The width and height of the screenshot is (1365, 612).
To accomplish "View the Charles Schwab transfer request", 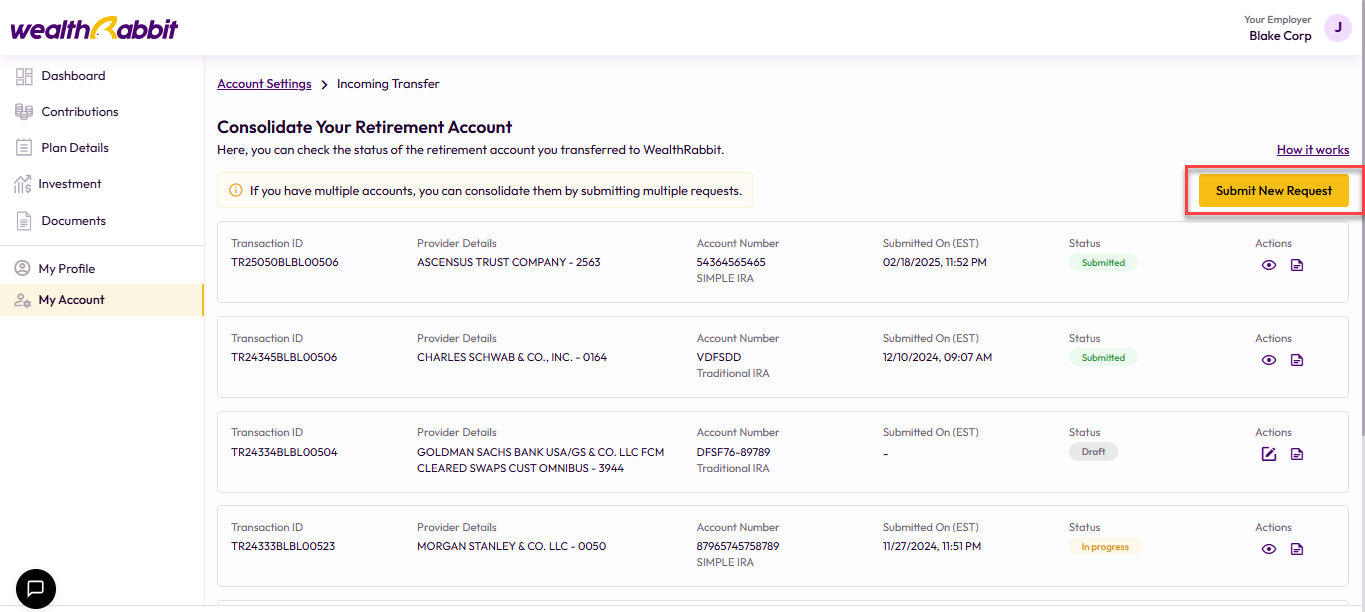I will (x=1269, y=360).
